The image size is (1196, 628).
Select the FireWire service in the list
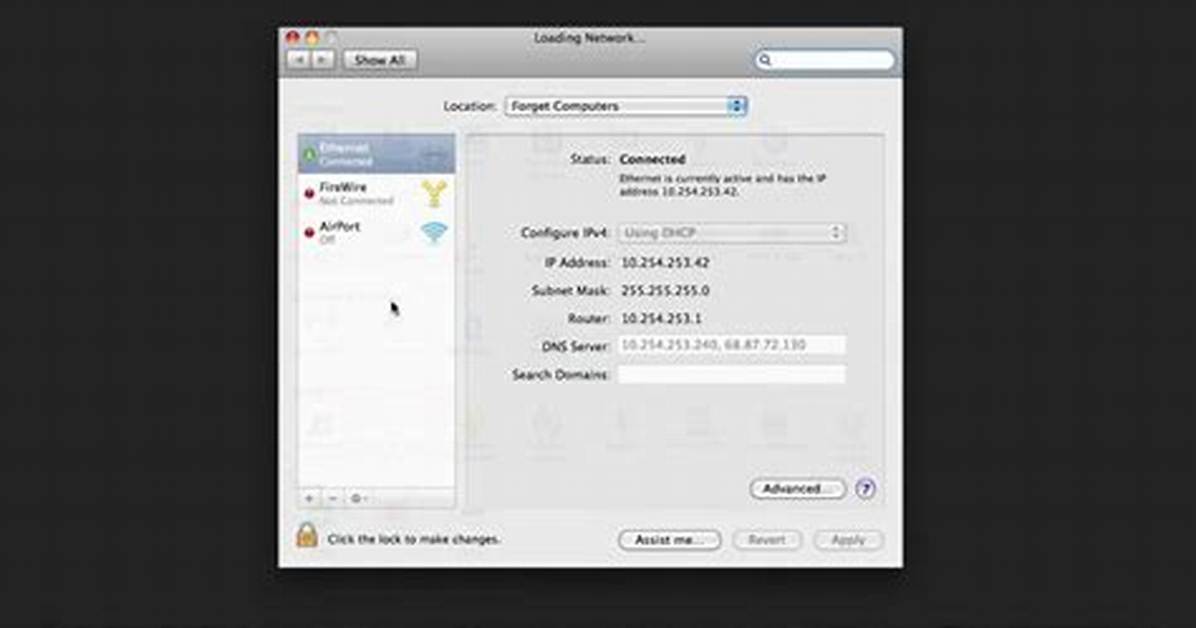[377, 194]
